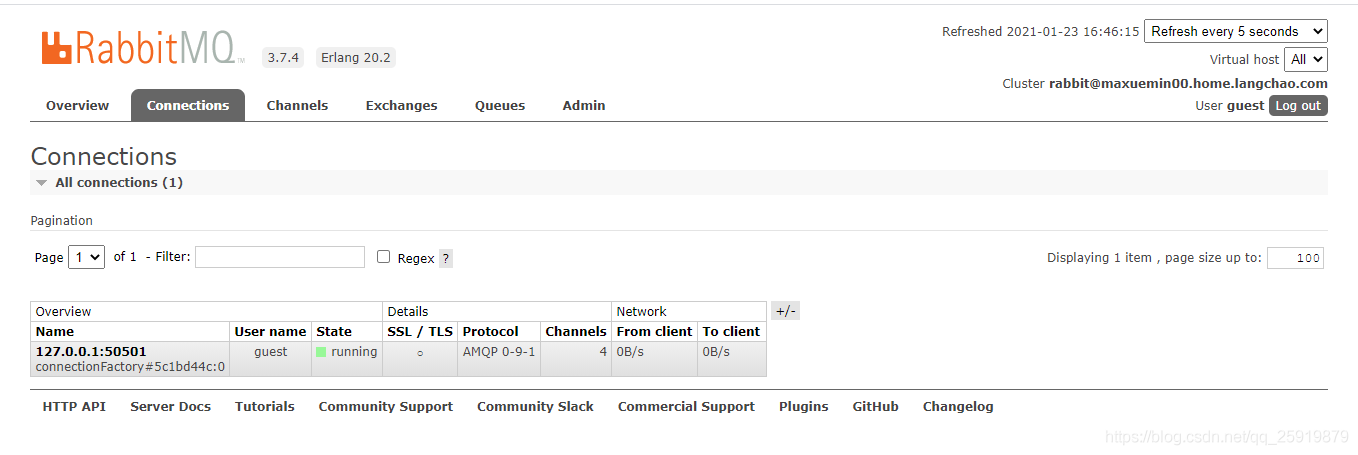Switch to the Overview tab
The image size is (1358, 455).
(x=77, y=105)
